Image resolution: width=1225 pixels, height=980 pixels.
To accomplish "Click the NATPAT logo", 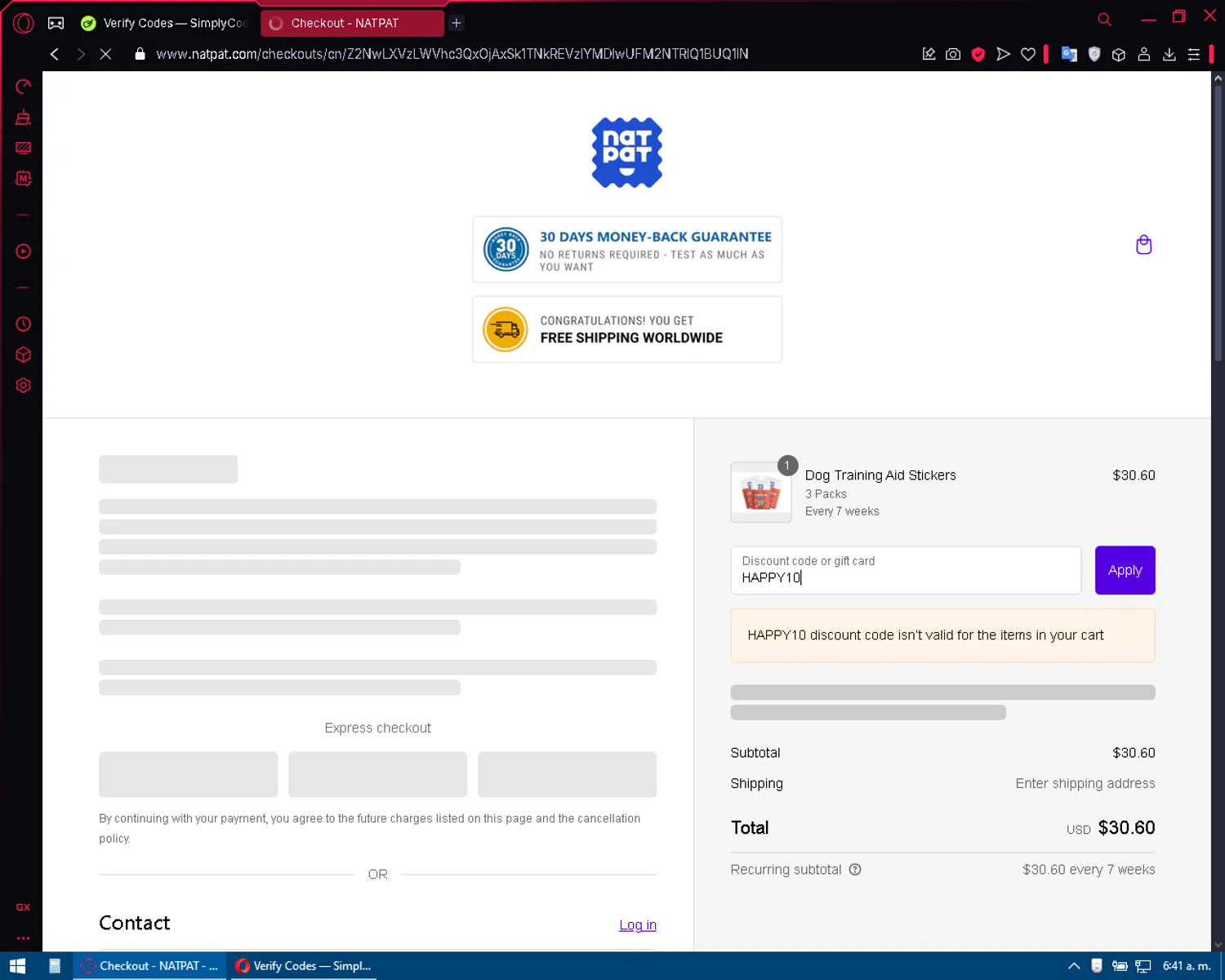I will pos(626,153).
